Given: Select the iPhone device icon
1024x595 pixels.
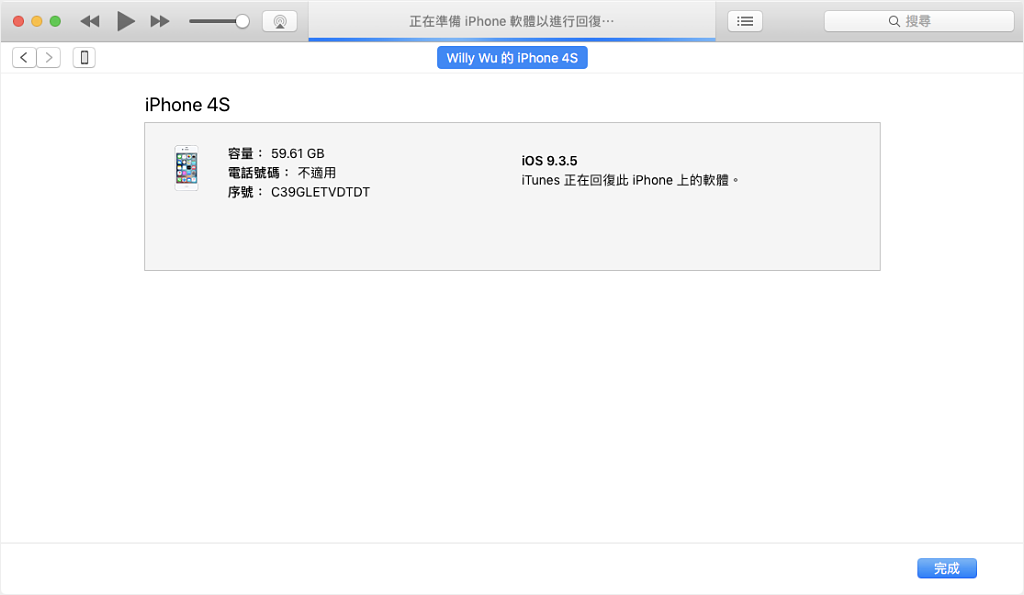Looking at the screenshot, I should [x=84, y=57].
